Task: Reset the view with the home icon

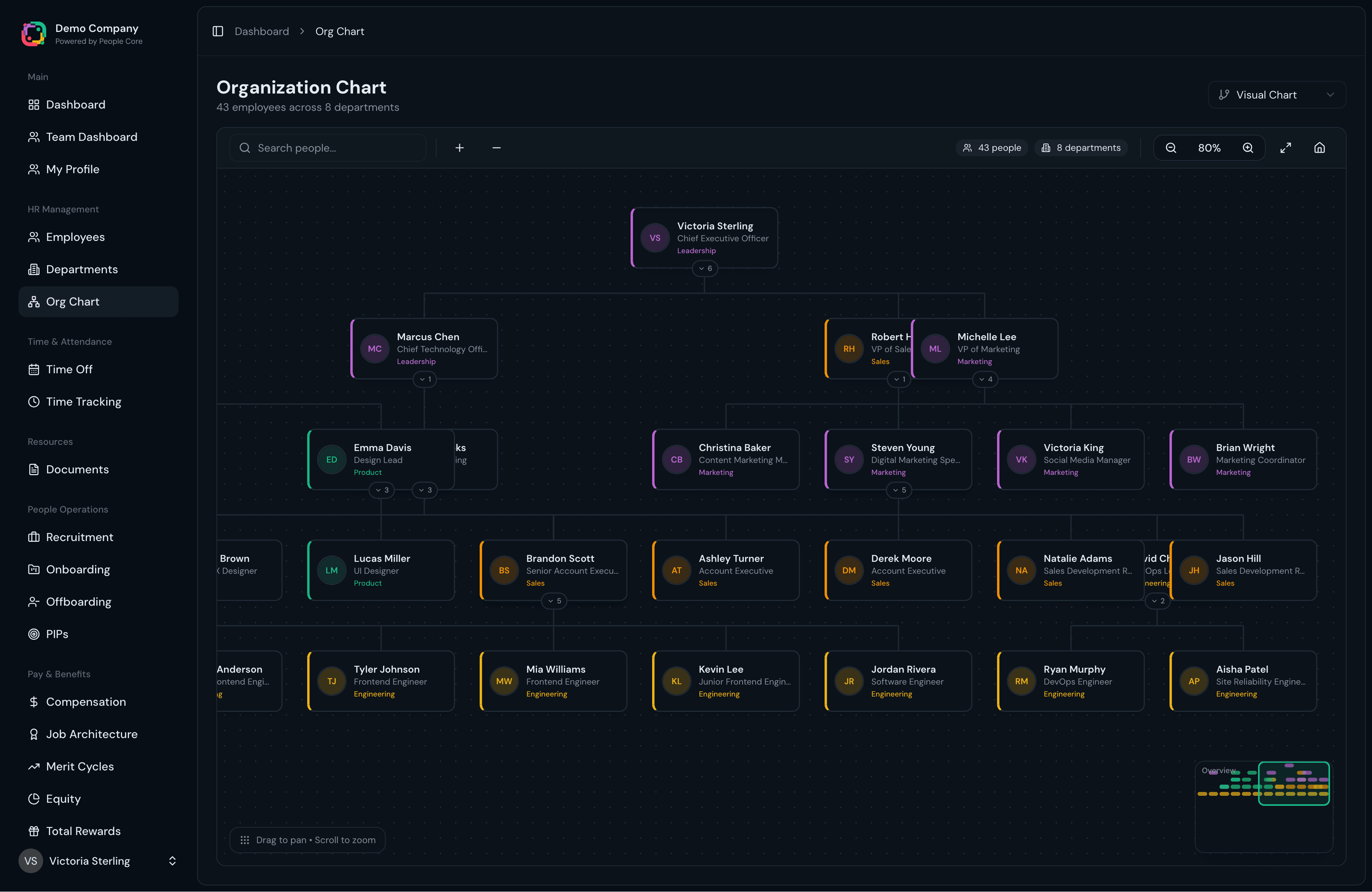Action: (x=1320, y=147)
